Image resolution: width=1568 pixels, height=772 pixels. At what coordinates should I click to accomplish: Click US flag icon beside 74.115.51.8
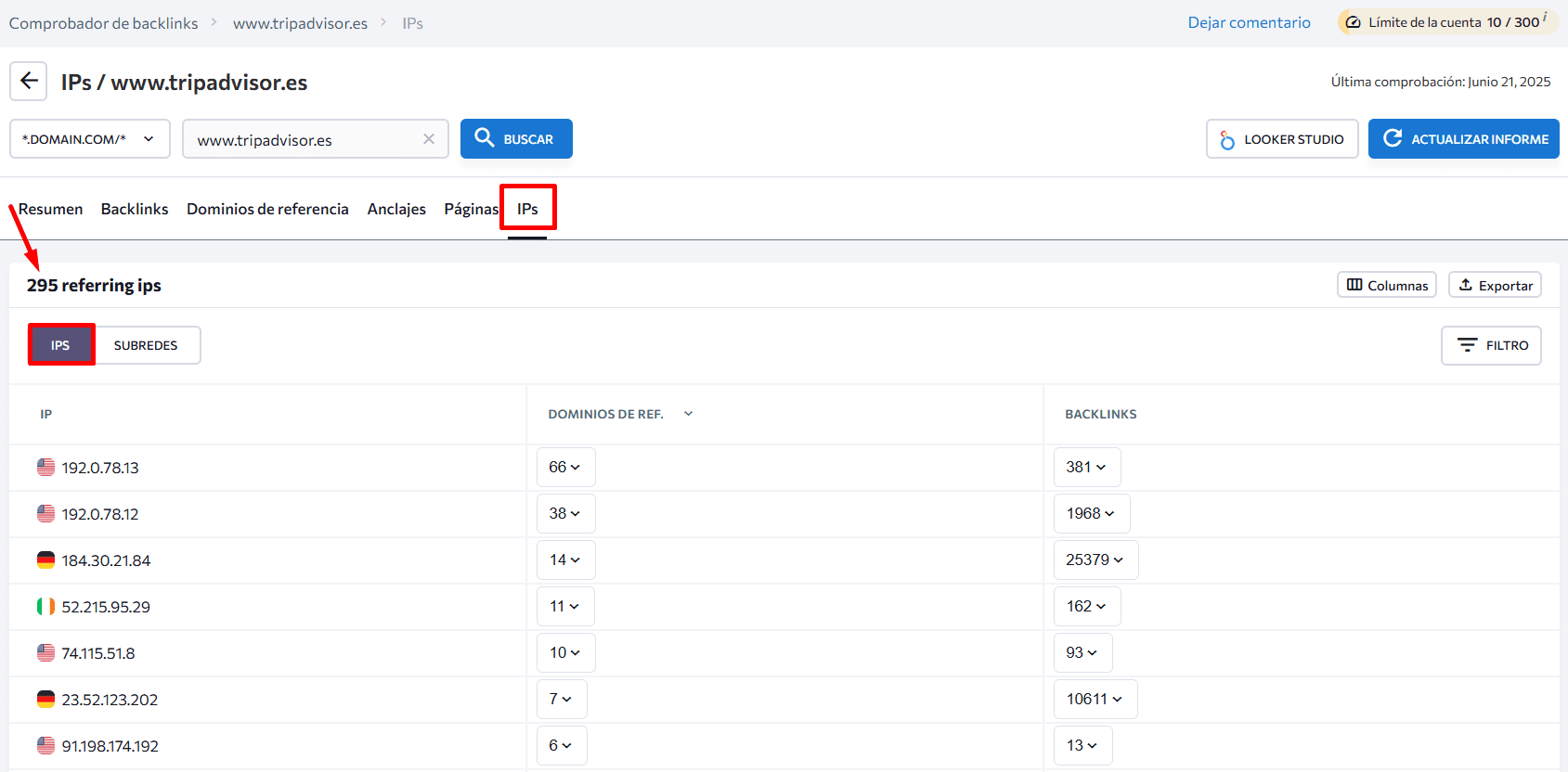[x=45, y=652]
